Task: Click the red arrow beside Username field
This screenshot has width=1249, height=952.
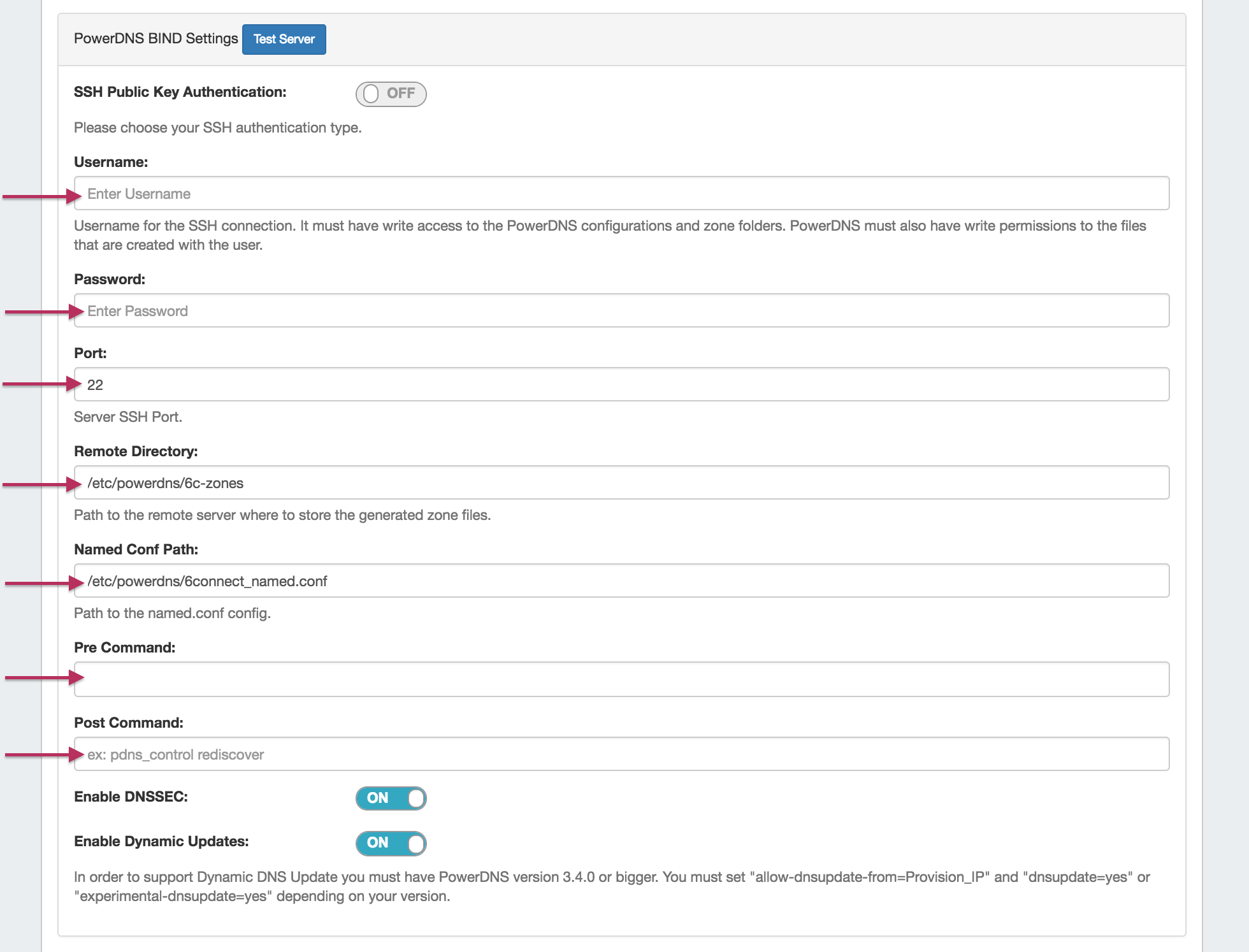Action: [42, 196]
